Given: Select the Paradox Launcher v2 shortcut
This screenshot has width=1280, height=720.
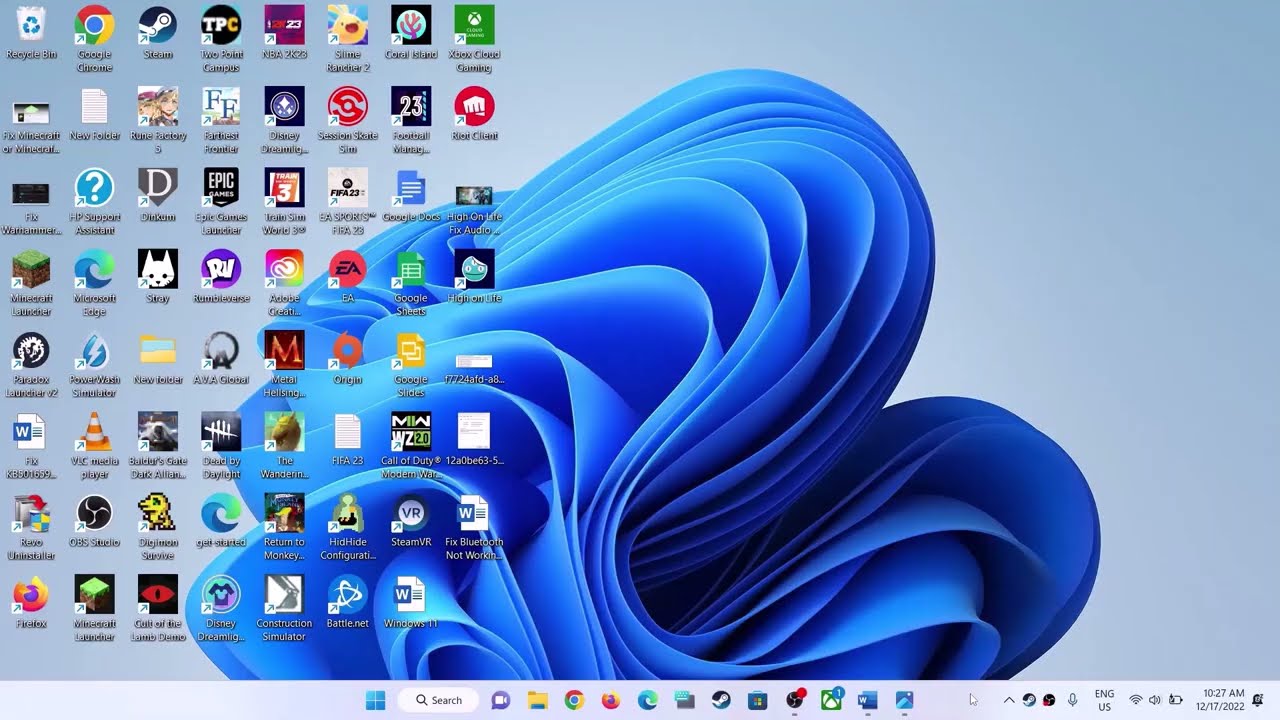Looking at the screenshot, I should 31,365.
